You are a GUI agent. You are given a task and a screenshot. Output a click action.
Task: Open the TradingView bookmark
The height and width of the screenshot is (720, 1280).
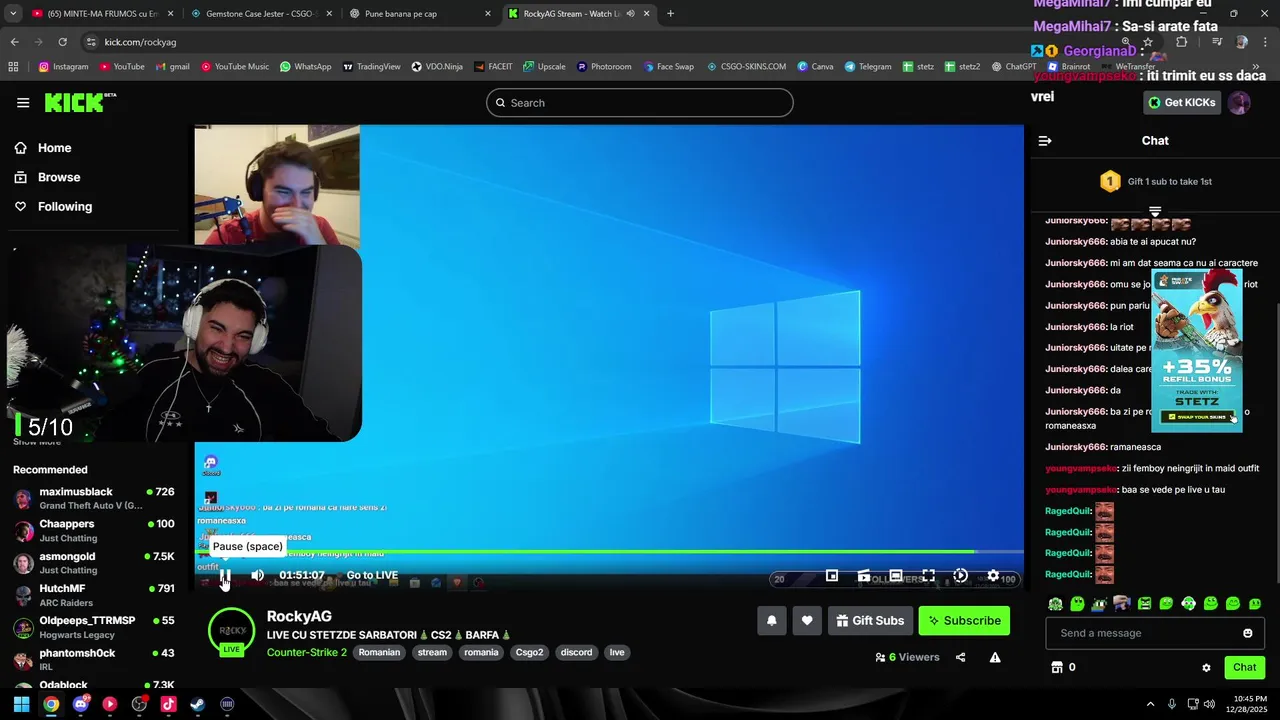click(371, 67)
